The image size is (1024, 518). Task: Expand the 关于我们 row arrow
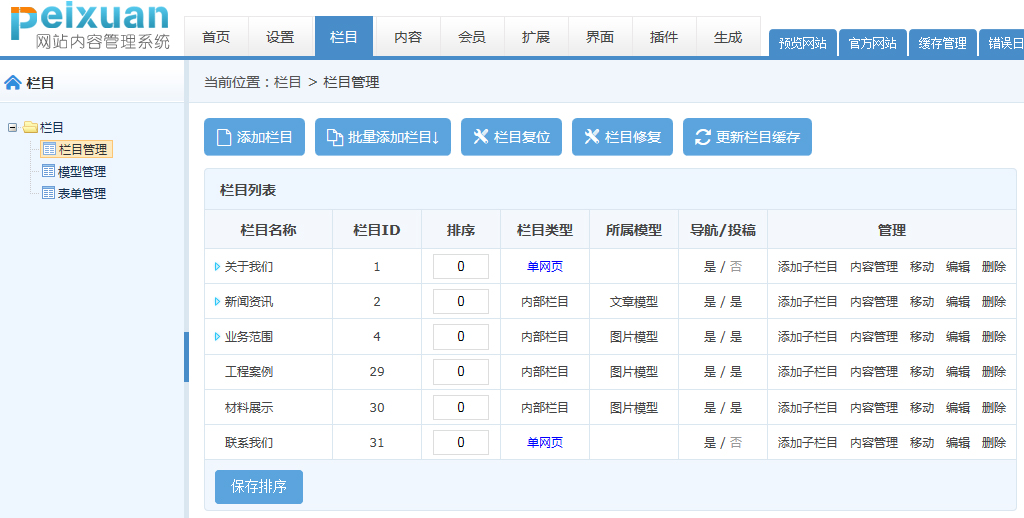217,267
